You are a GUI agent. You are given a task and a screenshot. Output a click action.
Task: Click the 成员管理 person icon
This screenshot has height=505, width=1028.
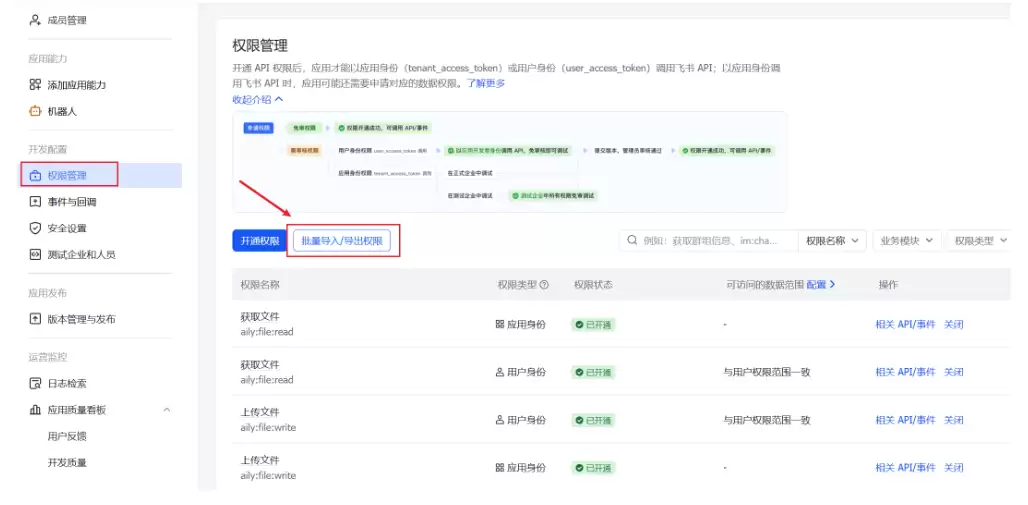[35, 20]
